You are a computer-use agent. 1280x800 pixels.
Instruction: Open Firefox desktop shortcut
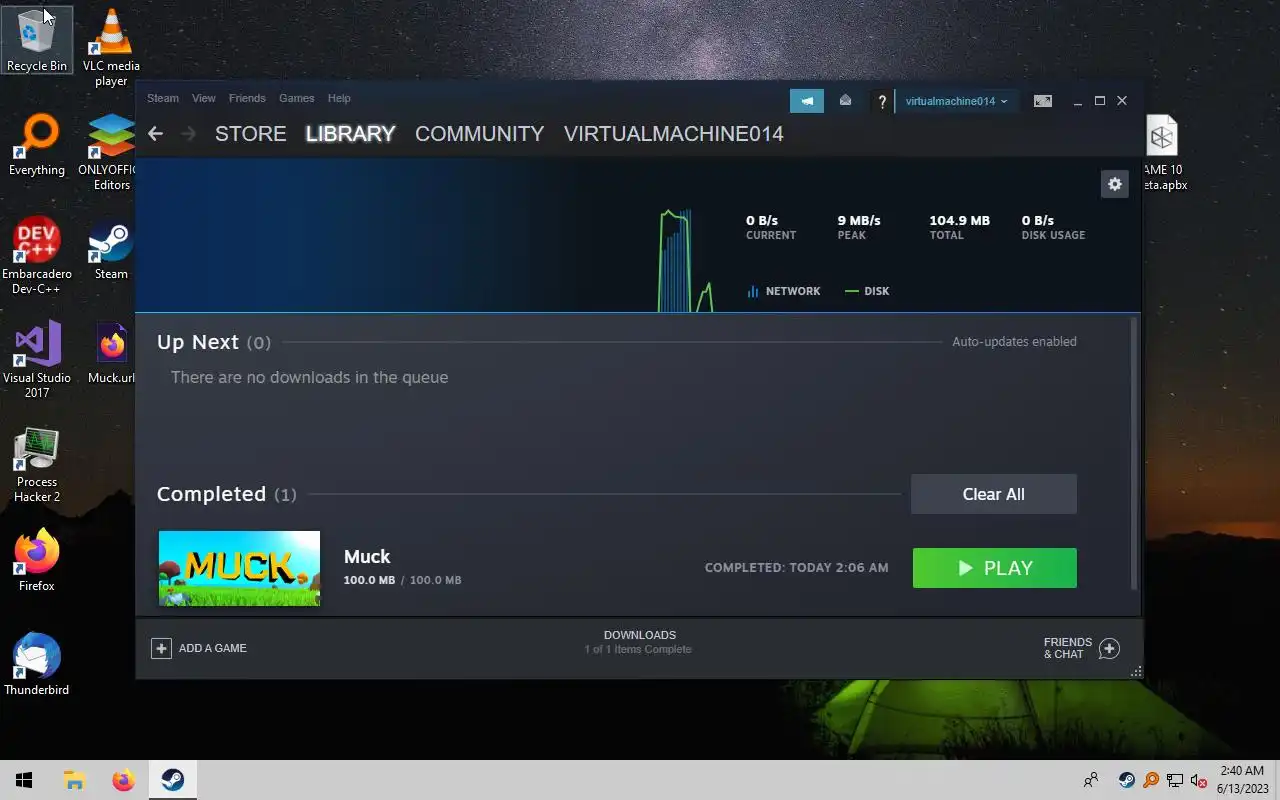tap(37, 561)
